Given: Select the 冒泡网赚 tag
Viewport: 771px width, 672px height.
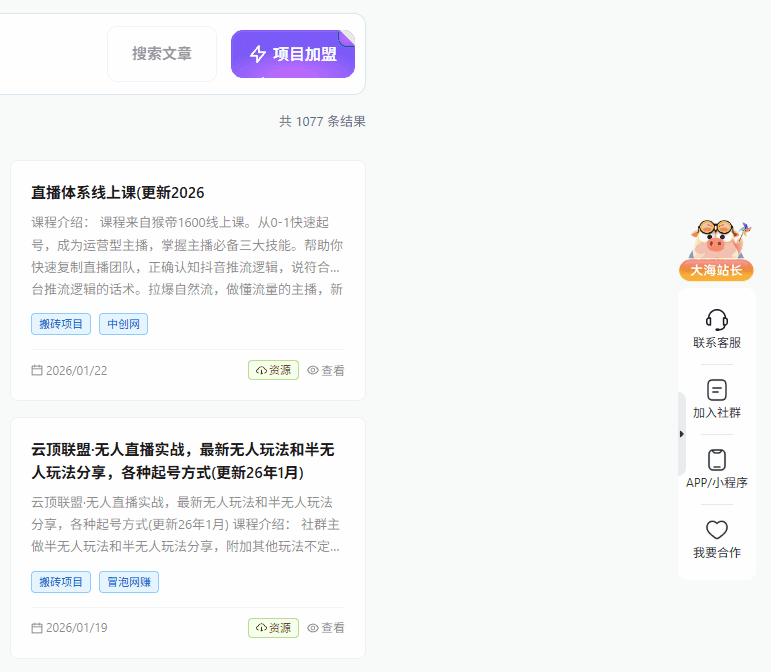Looking at the screenshot, I should pyautogui.click(x=129, y=582).
